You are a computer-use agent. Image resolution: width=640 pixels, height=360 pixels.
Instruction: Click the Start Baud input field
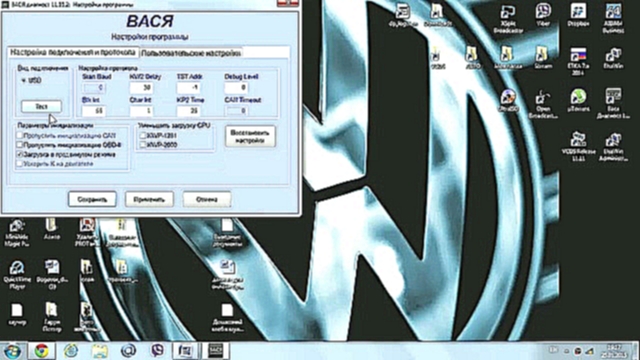(x=94, y=87)
